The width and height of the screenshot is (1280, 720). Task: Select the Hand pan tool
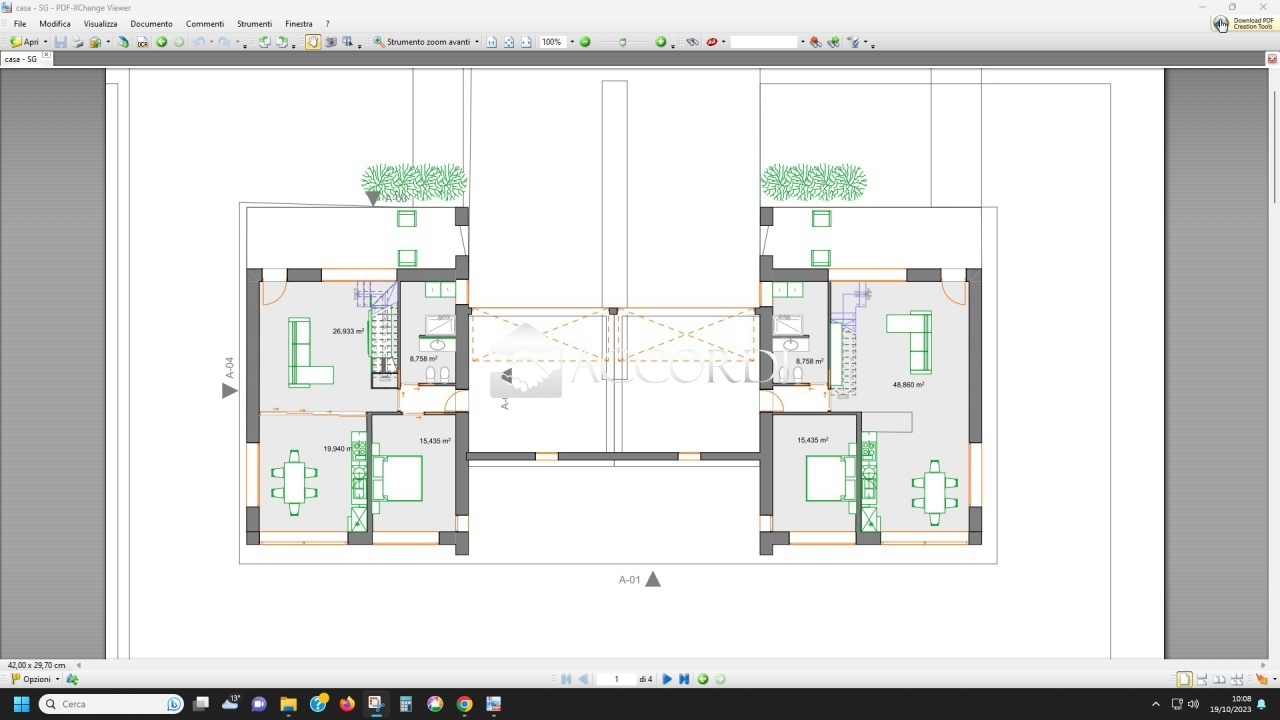(313, 42)
